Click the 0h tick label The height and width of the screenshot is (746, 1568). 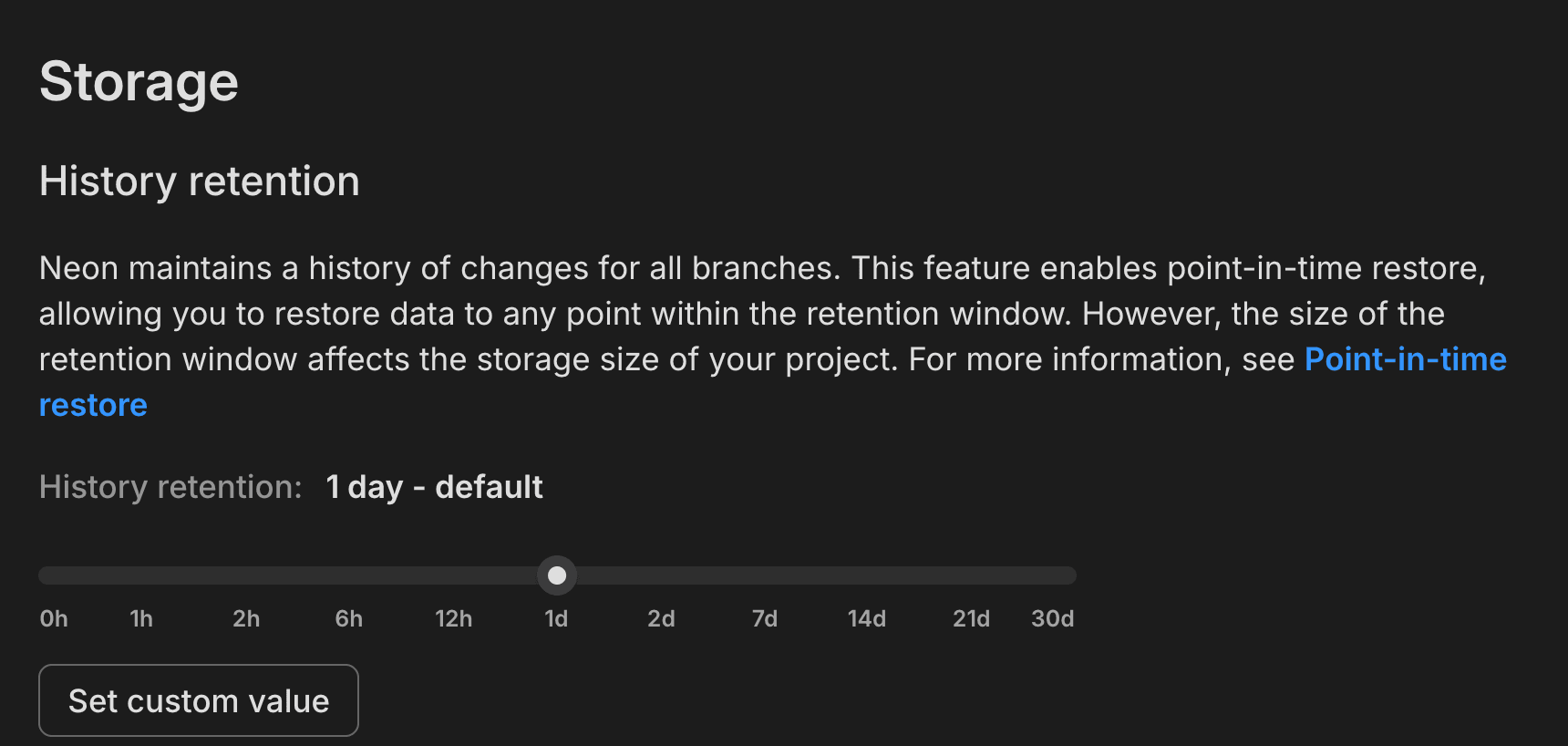point(54,618)
